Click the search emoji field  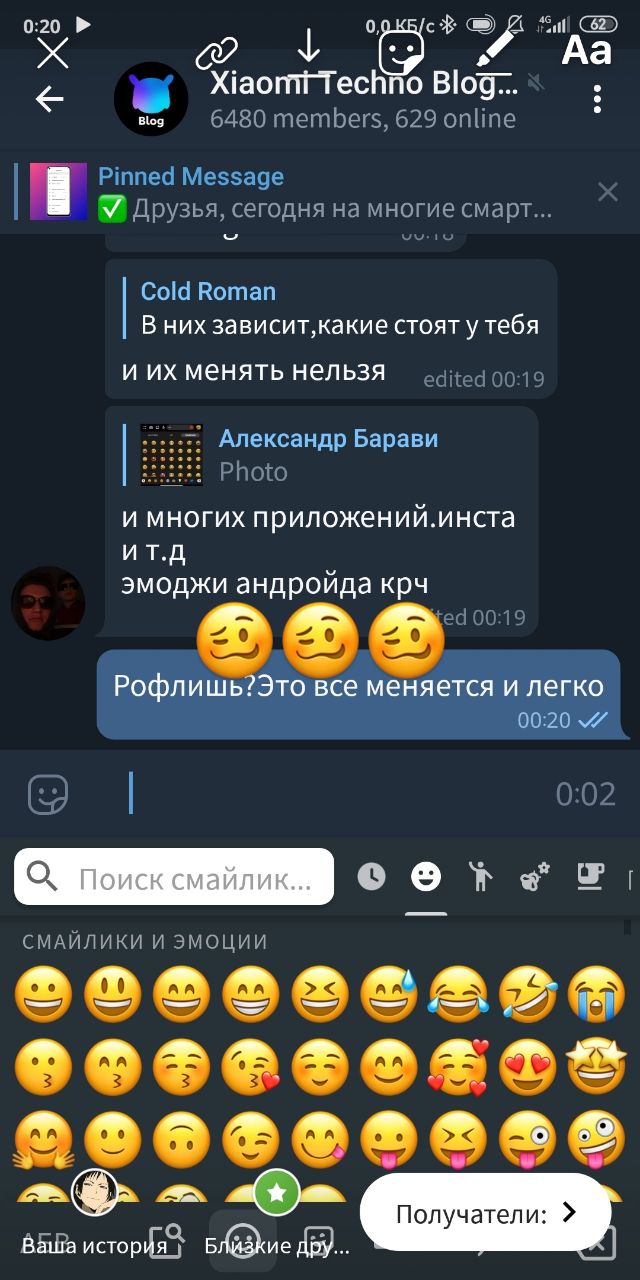[x=174, y=877]
